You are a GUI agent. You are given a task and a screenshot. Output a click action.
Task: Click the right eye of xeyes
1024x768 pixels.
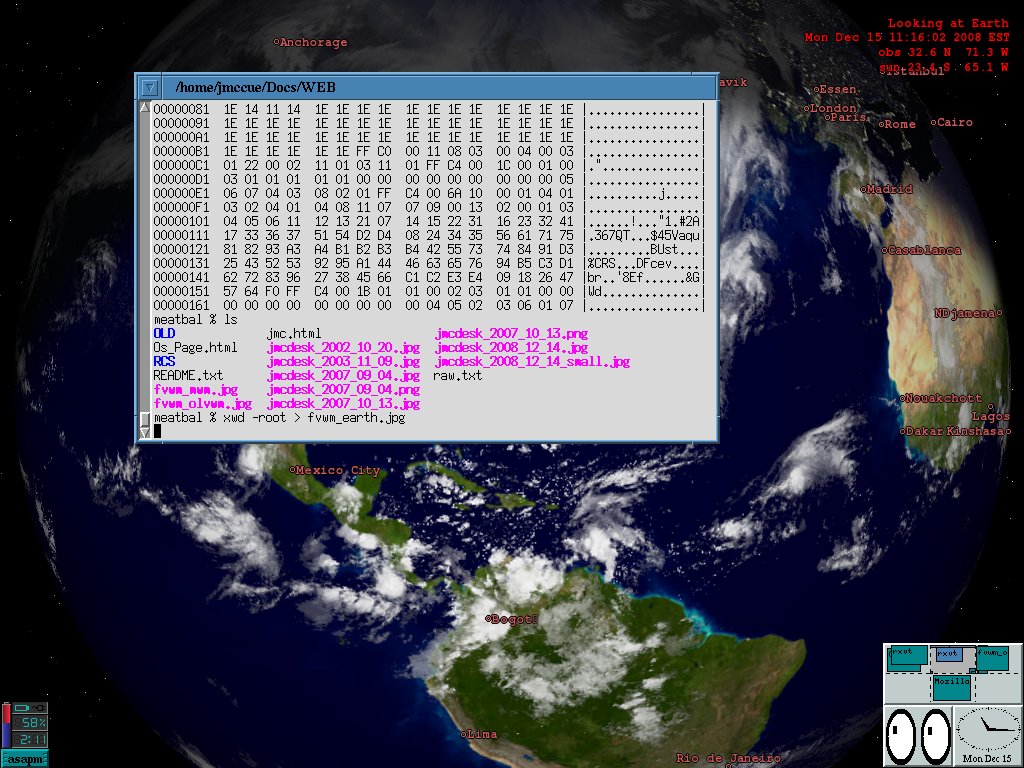pos(935,735)
